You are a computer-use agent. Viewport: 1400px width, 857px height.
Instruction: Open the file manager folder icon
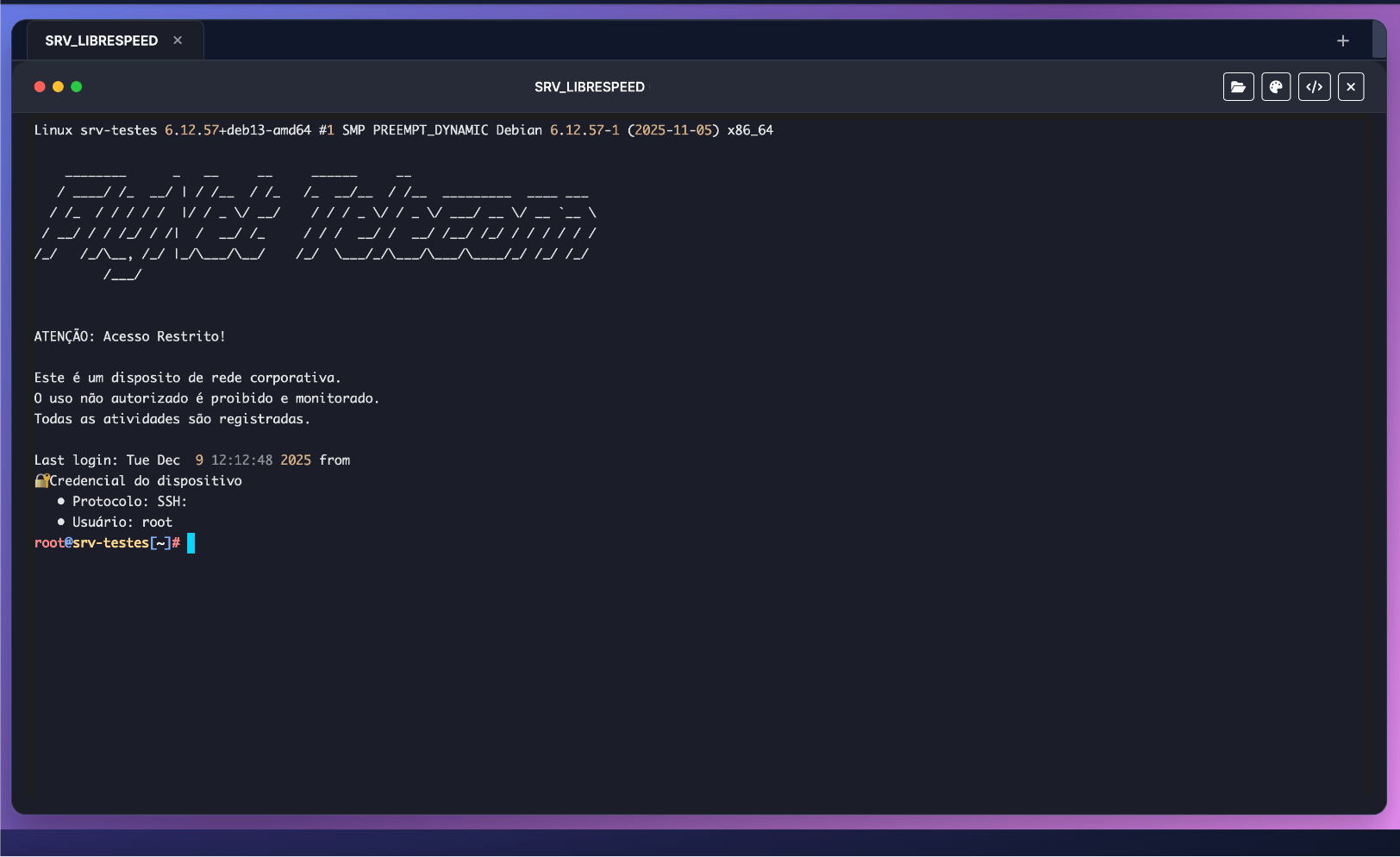1238,86
